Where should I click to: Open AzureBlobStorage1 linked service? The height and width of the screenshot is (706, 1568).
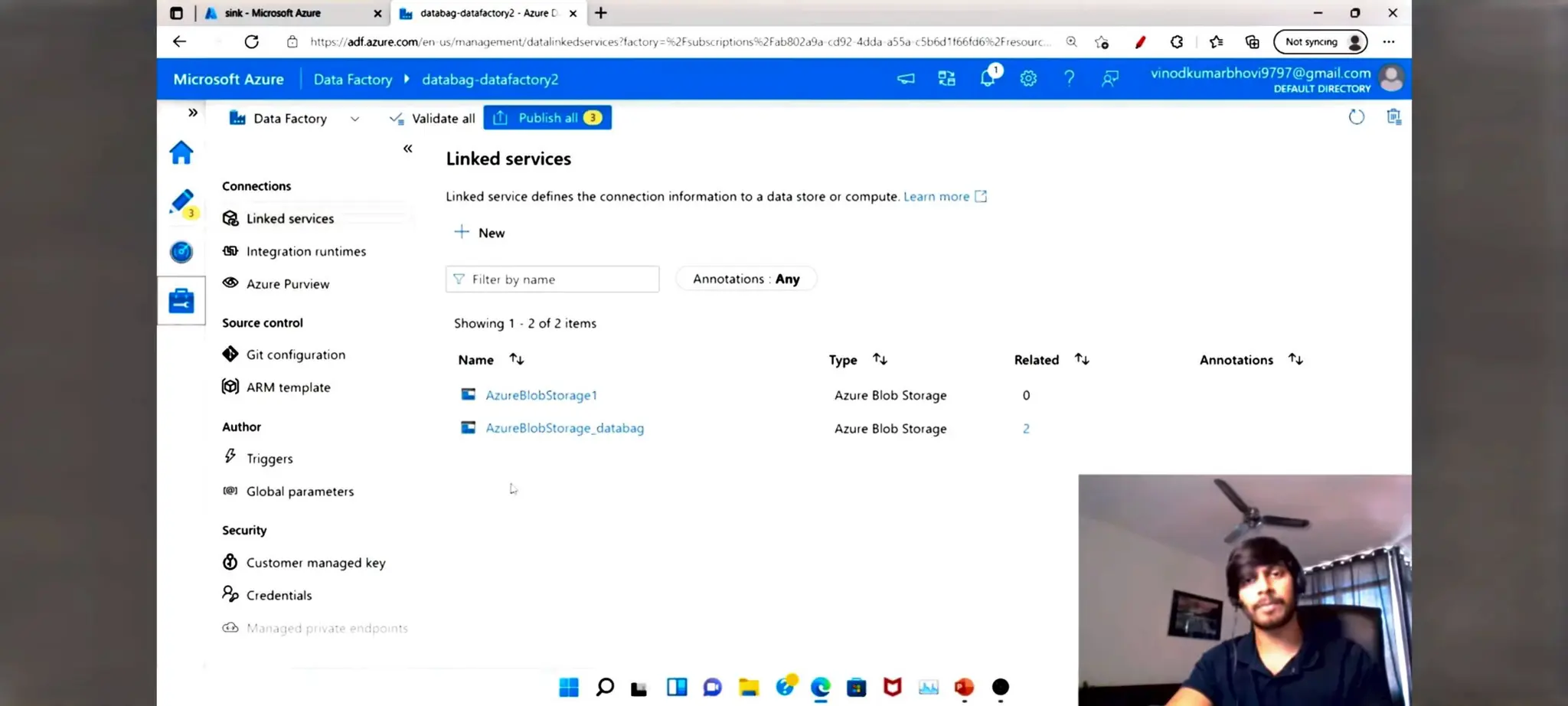(541, 395)
